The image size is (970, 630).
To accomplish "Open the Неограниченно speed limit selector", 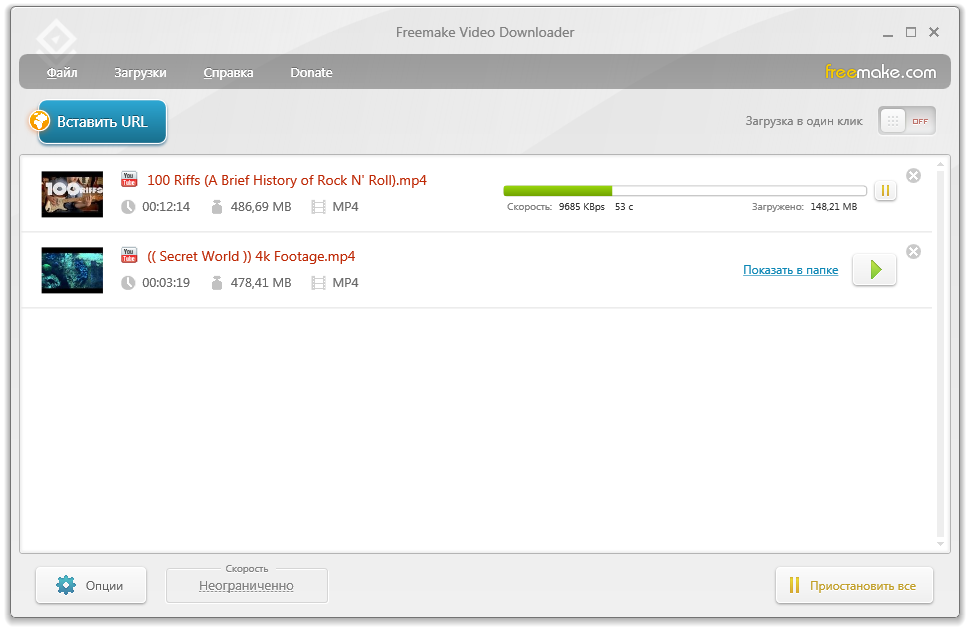I will pyautogui.click(x=246, y=585).
